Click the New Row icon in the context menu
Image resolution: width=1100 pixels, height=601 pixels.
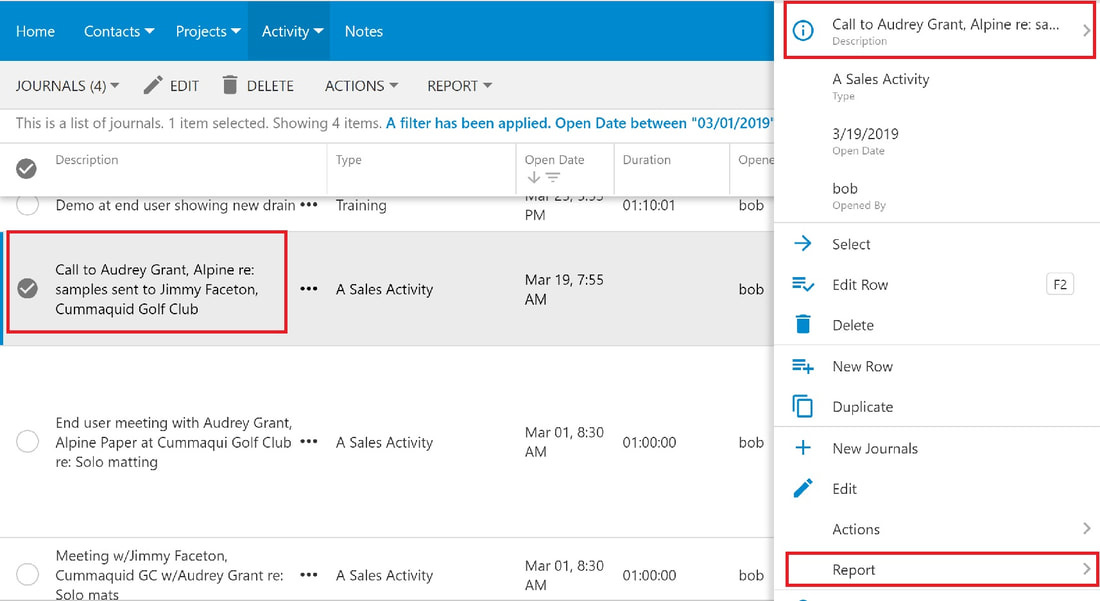click(x=803, y=366)
